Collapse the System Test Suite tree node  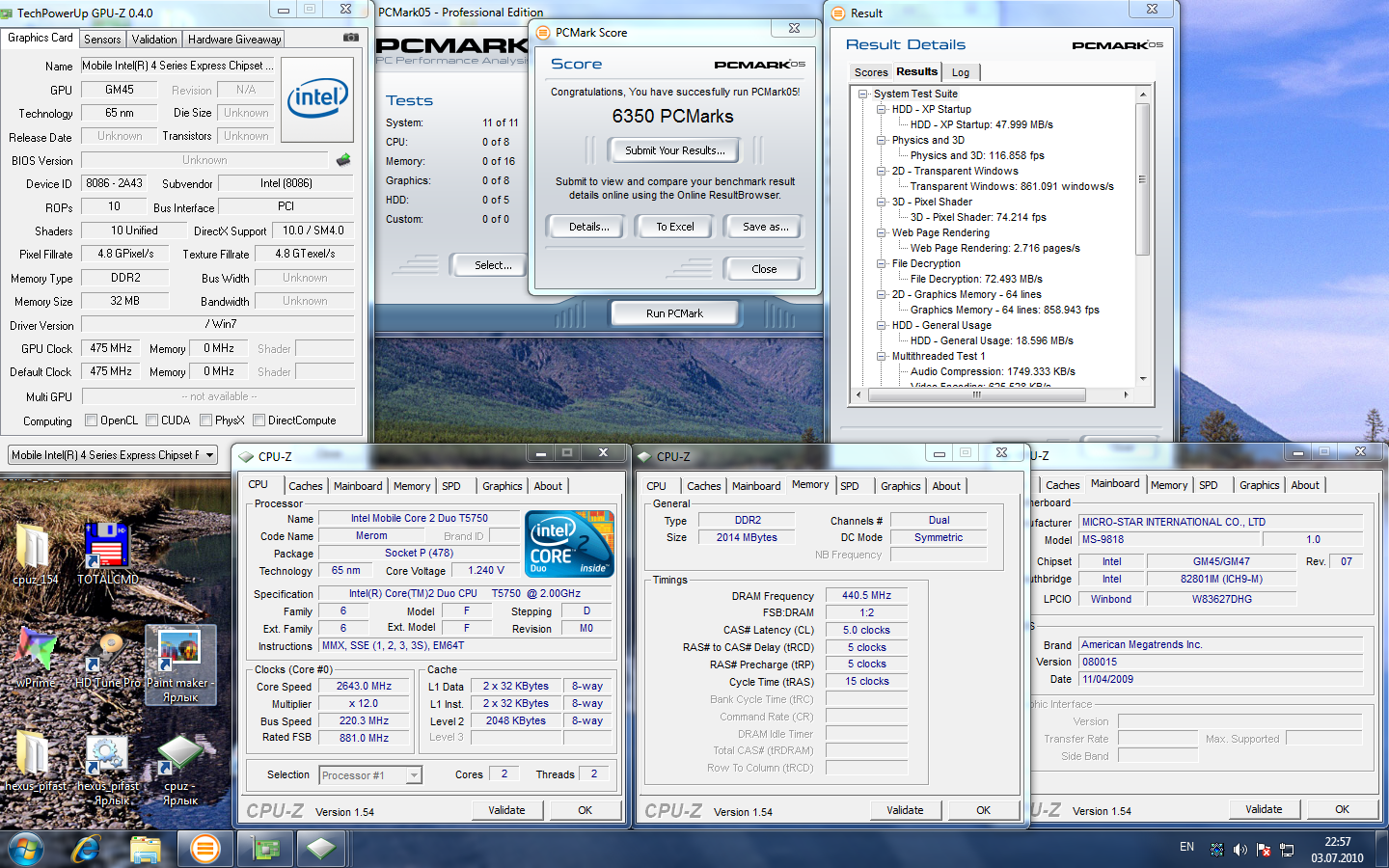[x=863, y=94]
